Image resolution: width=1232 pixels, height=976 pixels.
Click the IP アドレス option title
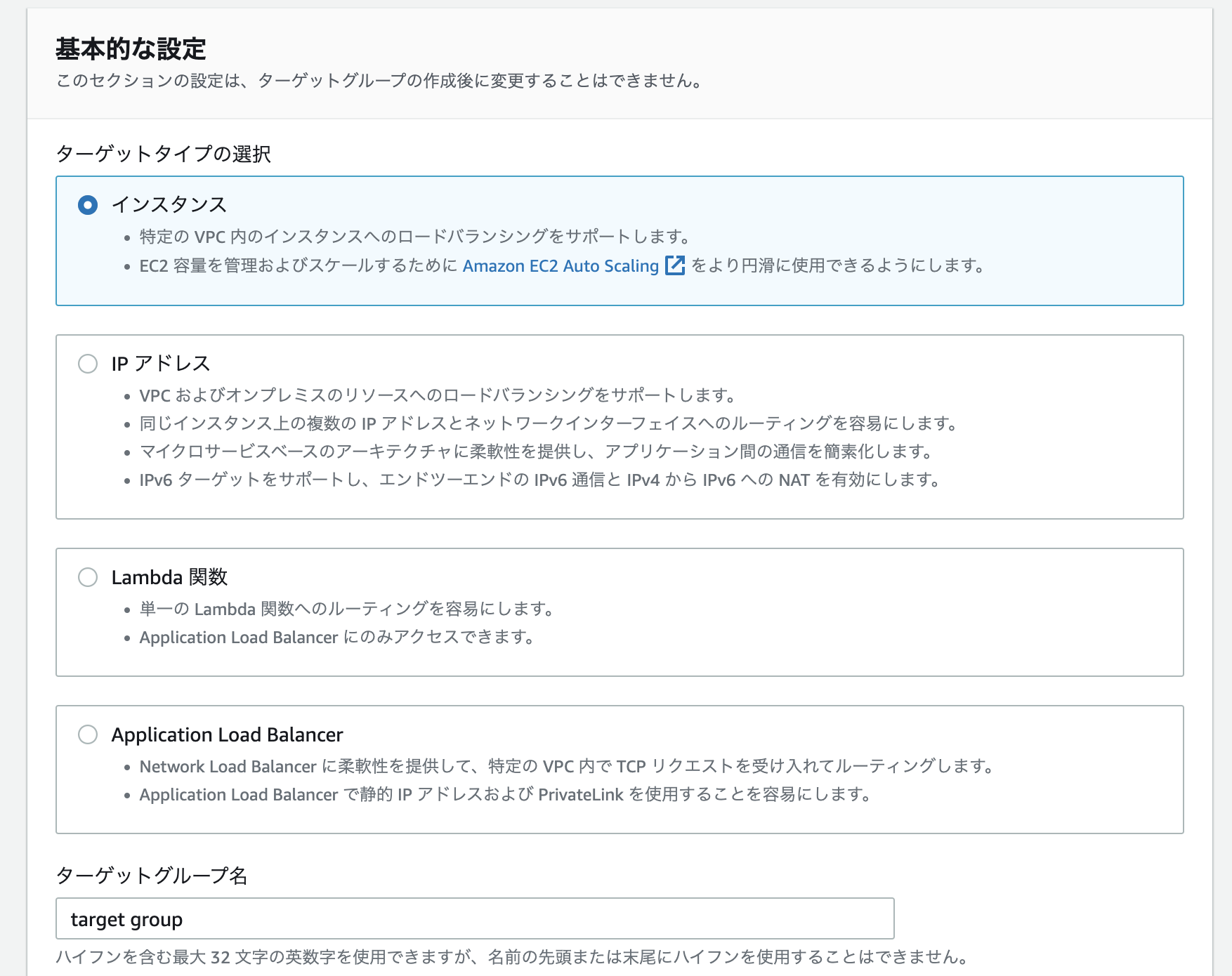[x=161, y=364]
